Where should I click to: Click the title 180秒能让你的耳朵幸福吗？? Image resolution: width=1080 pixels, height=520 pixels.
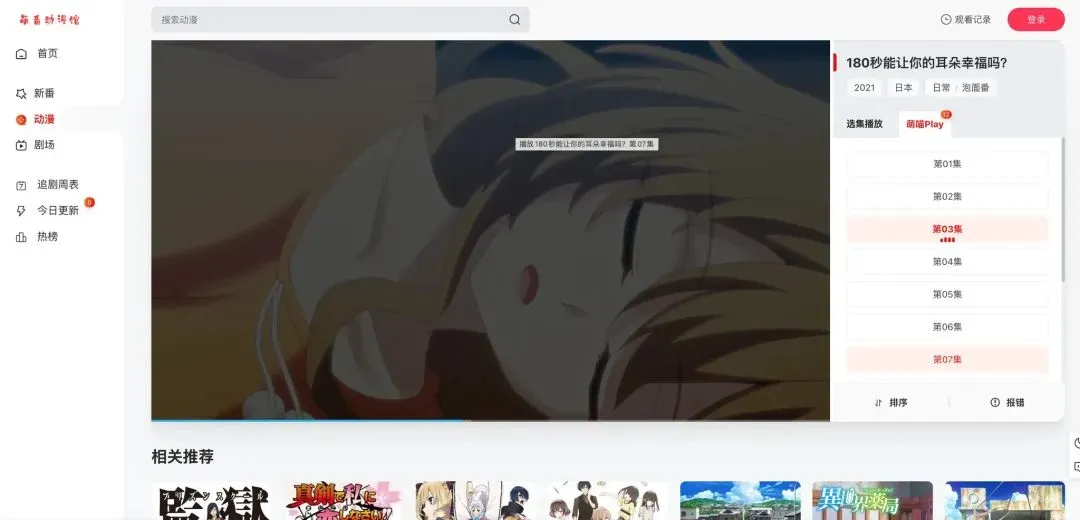coord(926,63)
